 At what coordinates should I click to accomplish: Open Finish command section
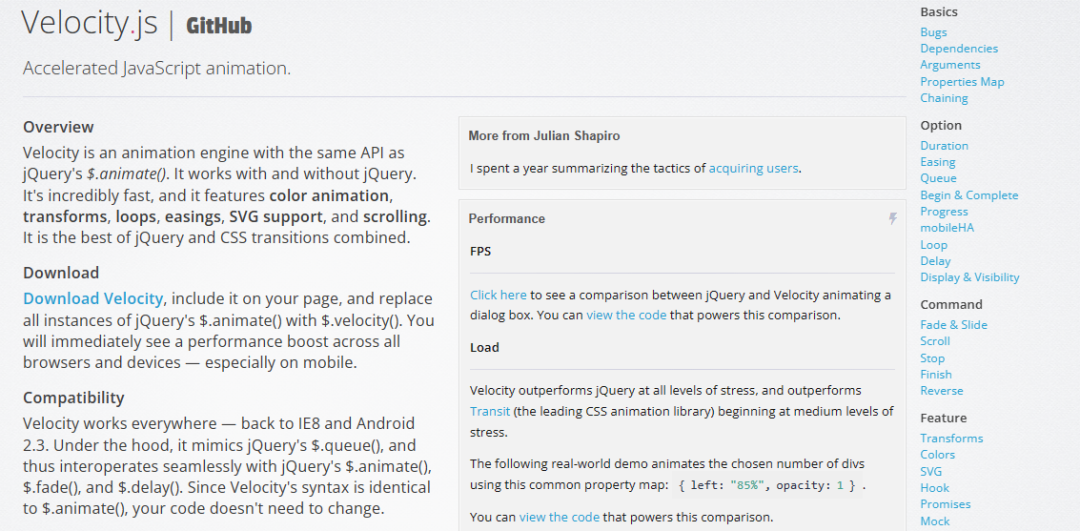point(936,375)
